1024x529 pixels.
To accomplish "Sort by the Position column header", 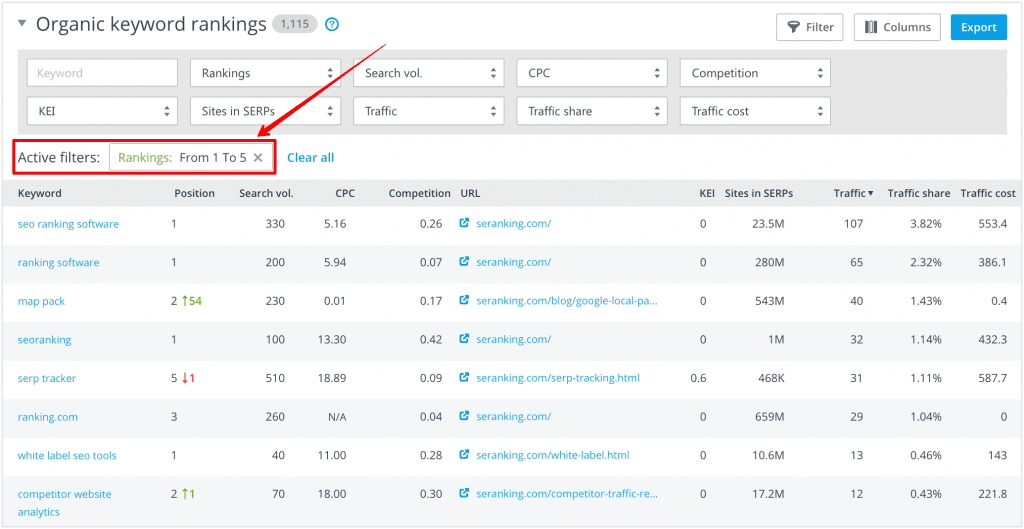I will tap(195, 193).
